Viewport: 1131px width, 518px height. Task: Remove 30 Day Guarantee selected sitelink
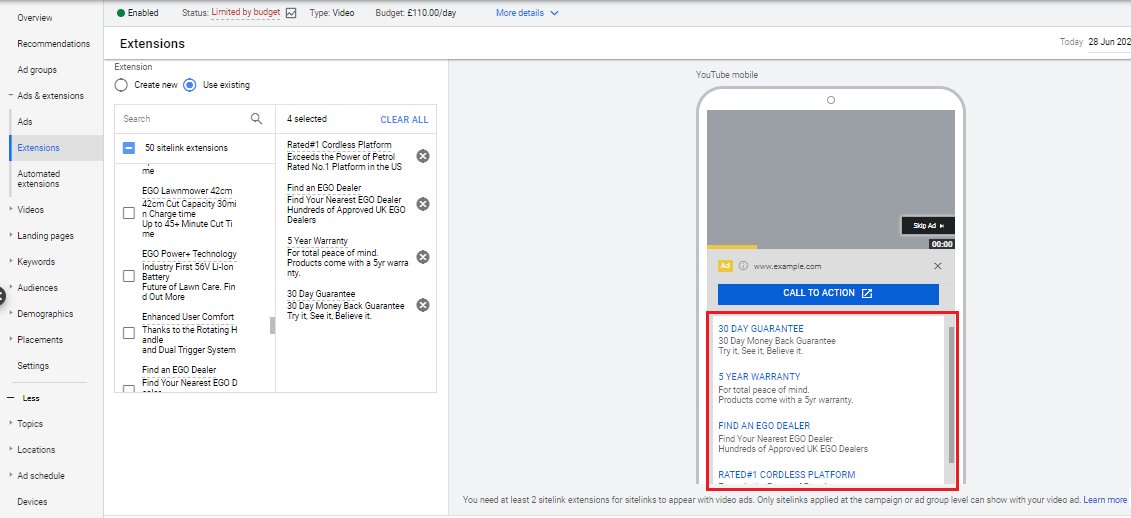(x=423, y=305)
